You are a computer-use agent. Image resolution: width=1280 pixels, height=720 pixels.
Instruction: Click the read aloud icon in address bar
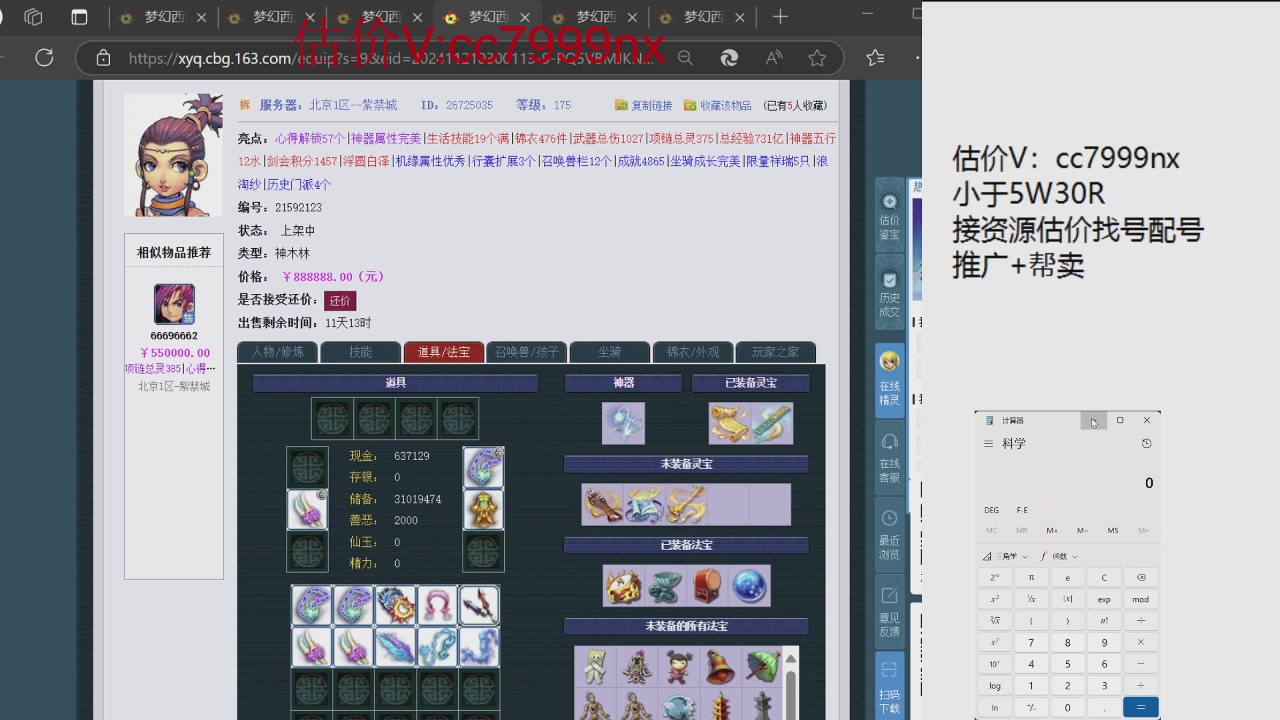(774, 58)
